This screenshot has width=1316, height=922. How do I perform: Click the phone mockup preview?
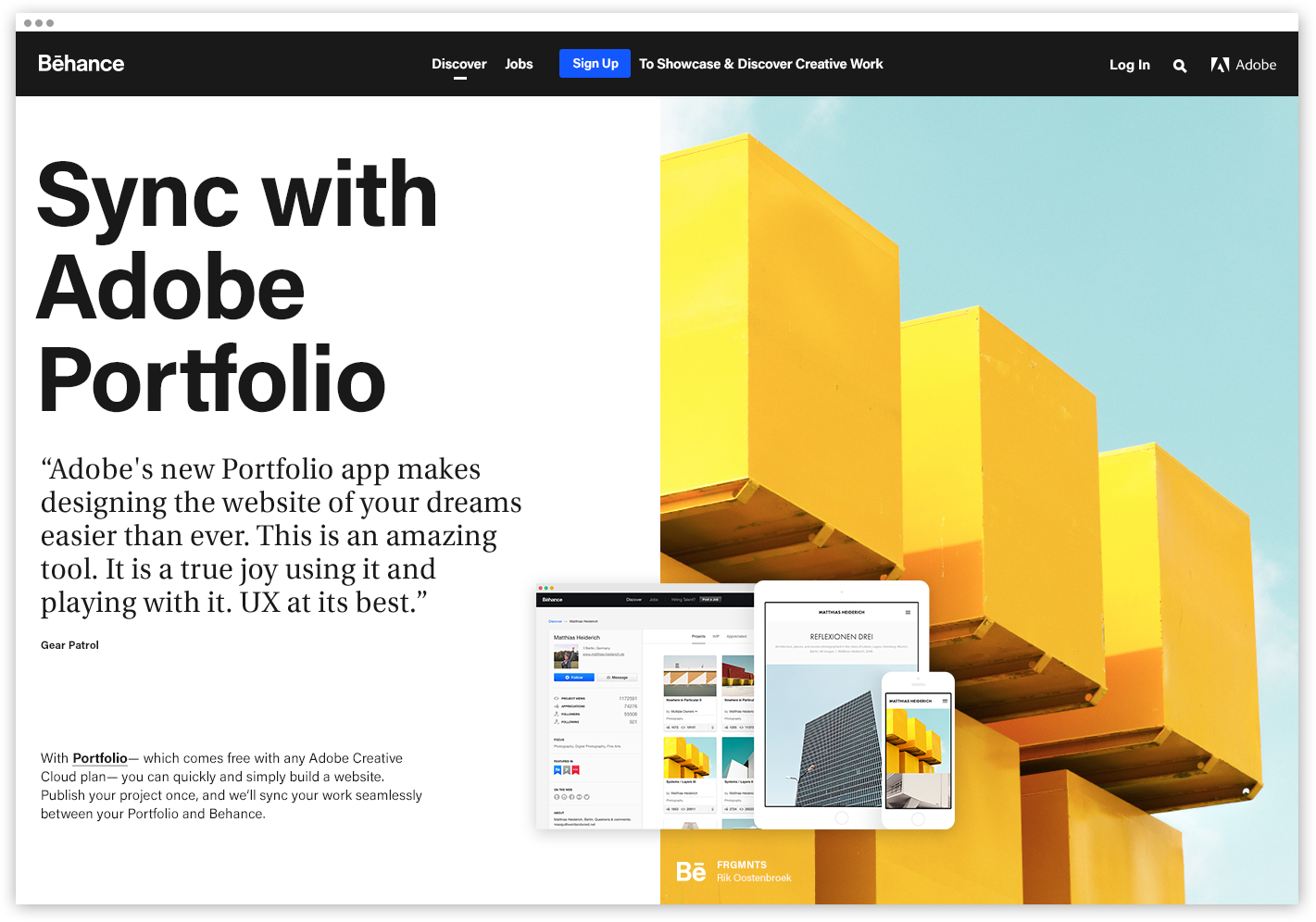tap(918, 751)
